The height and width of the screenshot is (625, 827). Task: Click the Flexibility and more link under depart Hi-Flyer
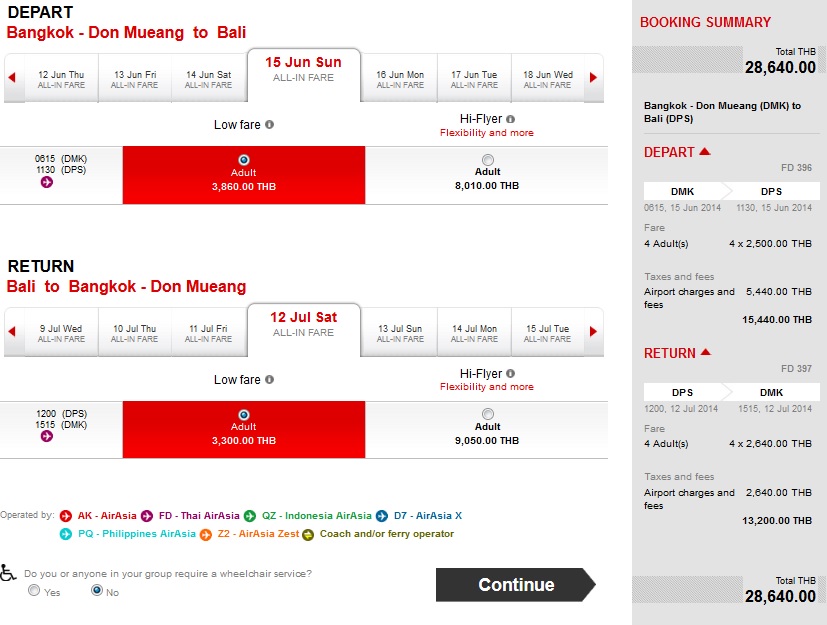point(487,133)
